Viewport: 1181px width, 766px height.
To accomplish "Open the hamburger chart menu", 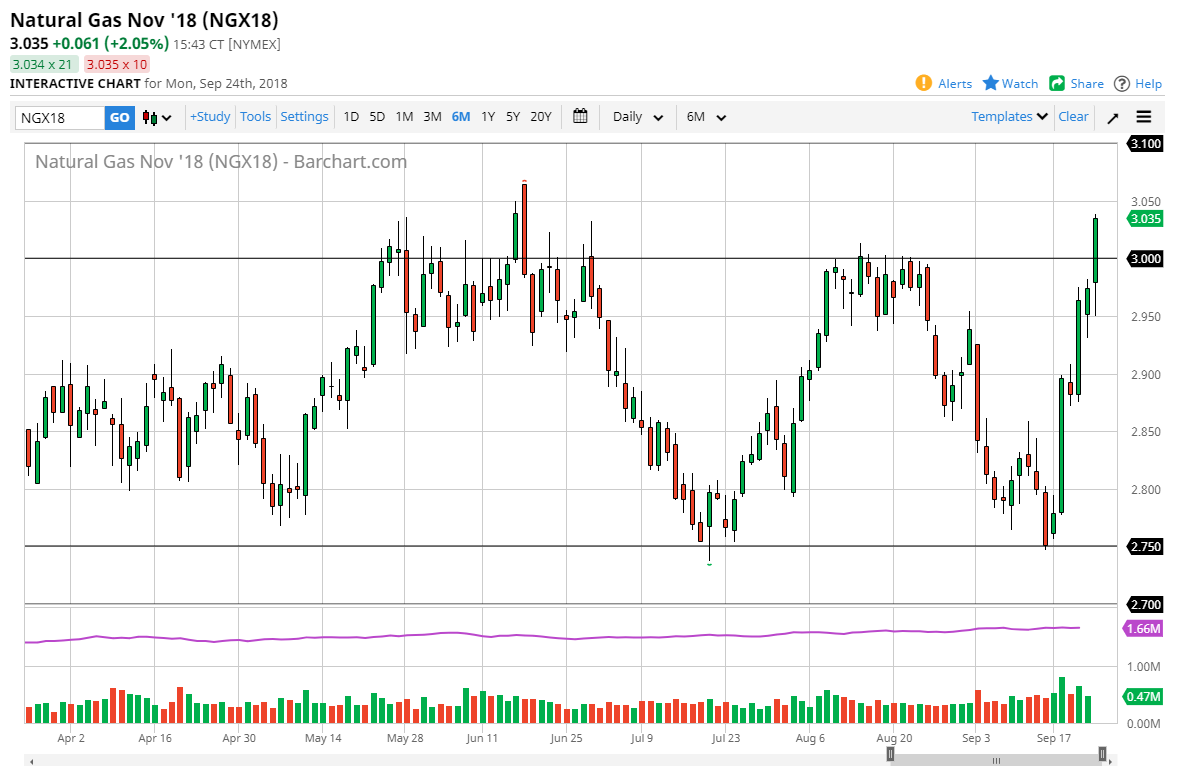I will [x=1144, y=117].
